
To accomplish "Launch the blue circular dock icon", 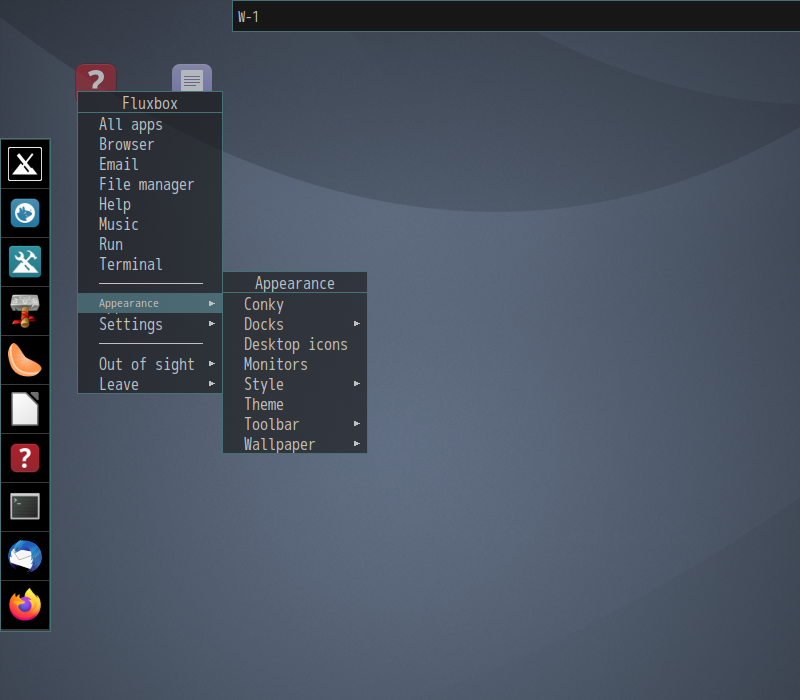I will pos(25,213).
